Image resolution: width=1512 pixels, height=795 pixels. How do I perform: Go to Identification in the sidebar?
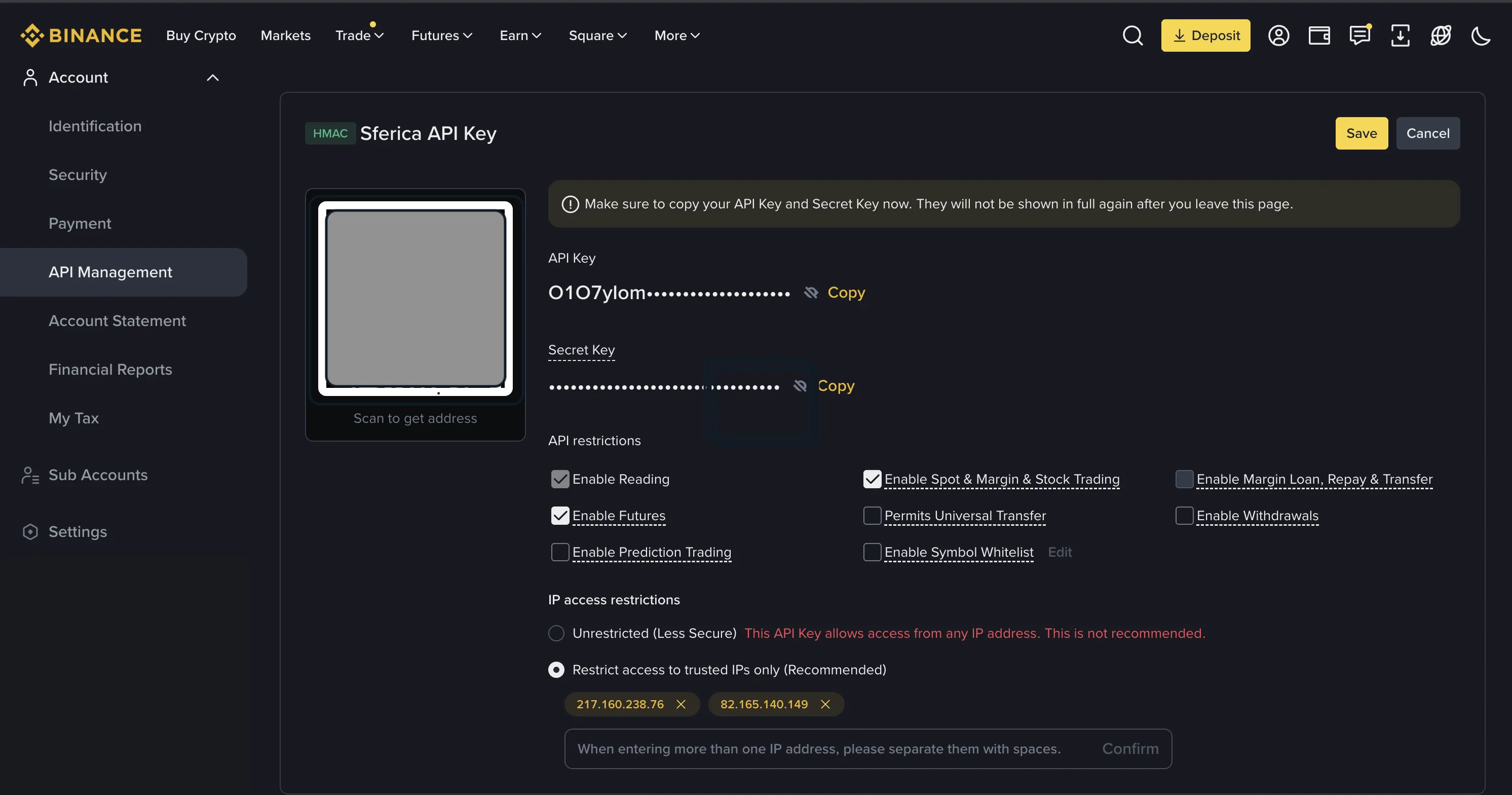pos(94,126)
